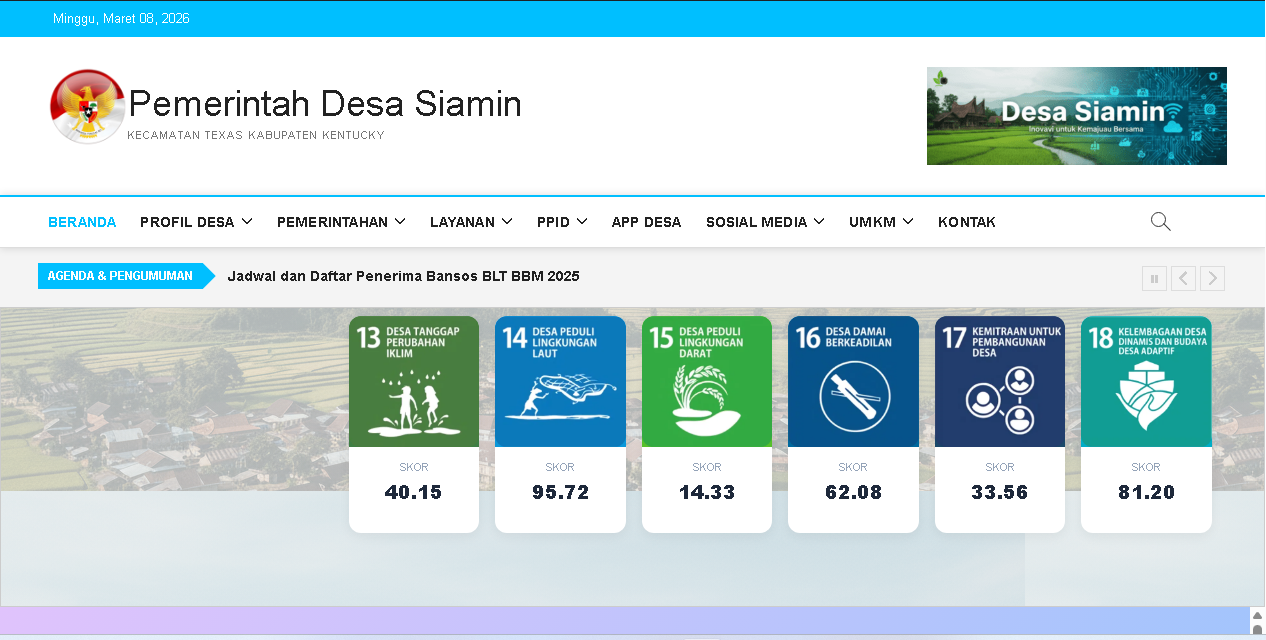
Task: Select SDG 16 Desa Damai Berkeadilan icon
Action: pos(853,381)
